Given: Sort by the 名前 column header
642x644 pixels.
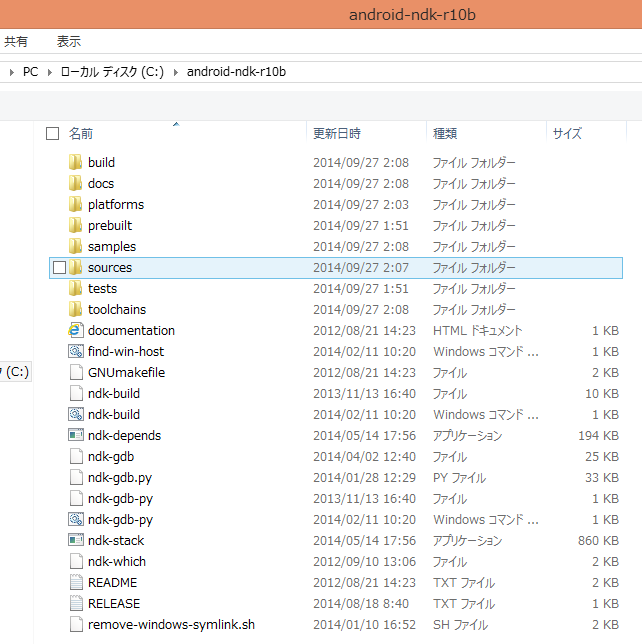Looking at the screenshot, I should pyautogui.click(x=81, y=133).
